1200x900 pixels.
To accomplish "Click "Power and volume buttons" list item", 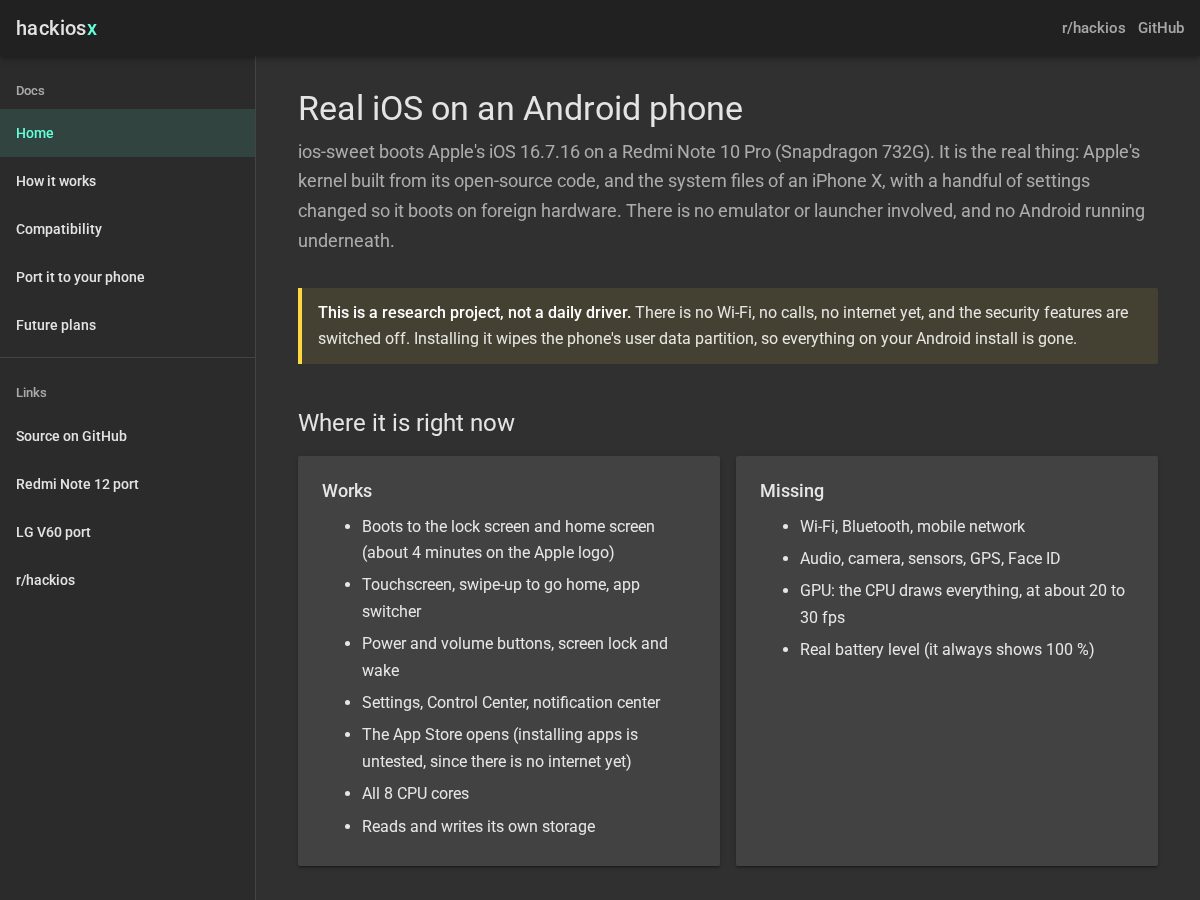I will click(x=515, y=657).
